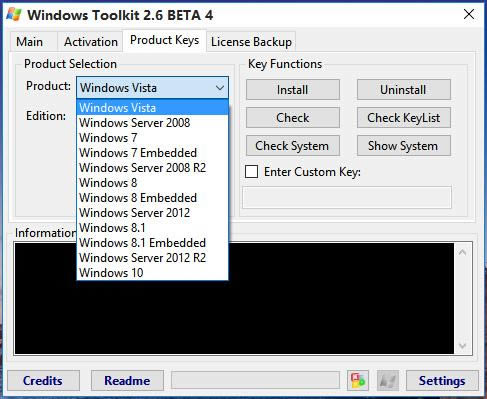Open the Activation tab
This screenshot has width=487, height=399.
[91, 42]
